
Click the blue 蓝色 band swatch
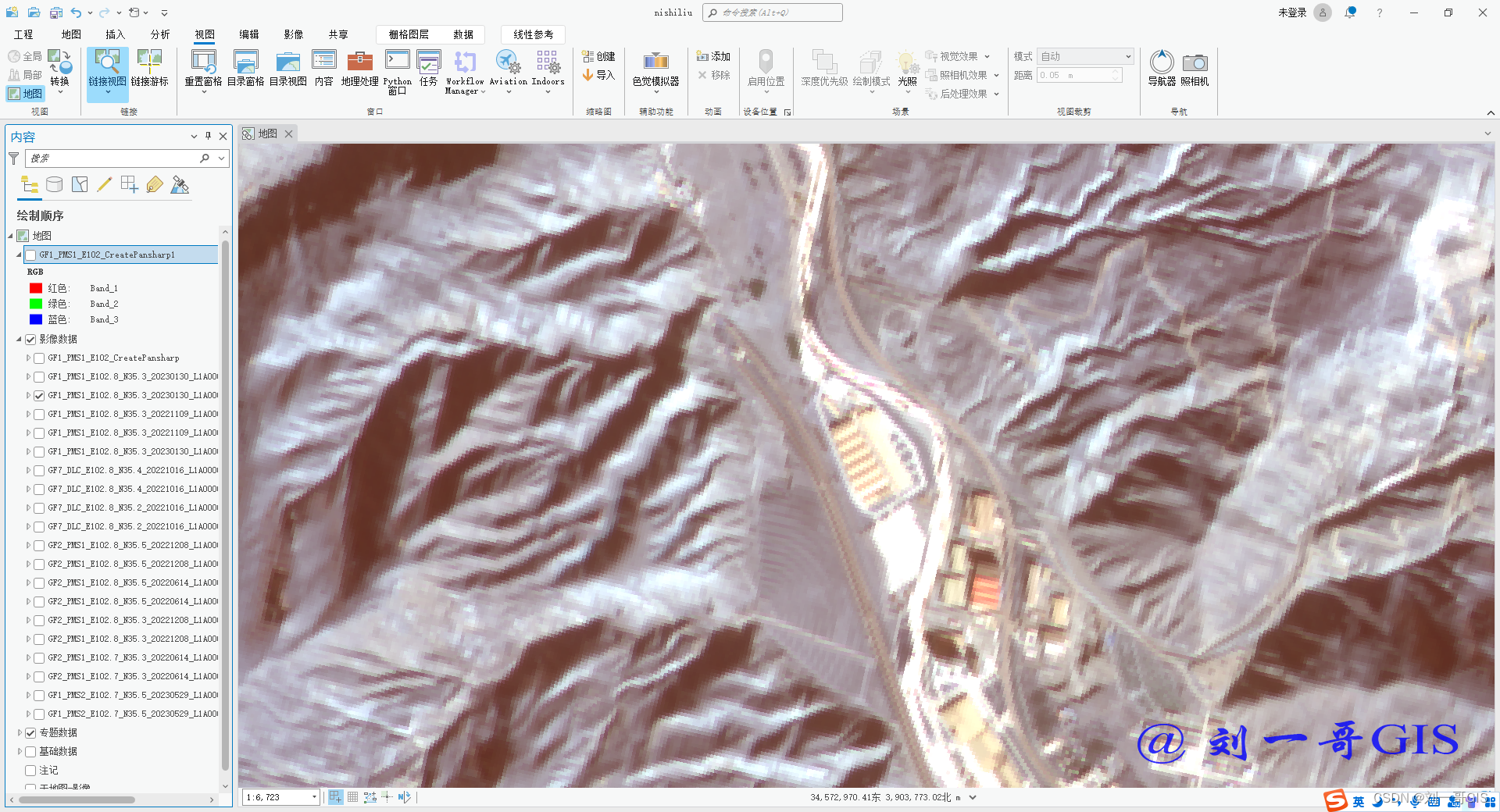coord(36,319)
